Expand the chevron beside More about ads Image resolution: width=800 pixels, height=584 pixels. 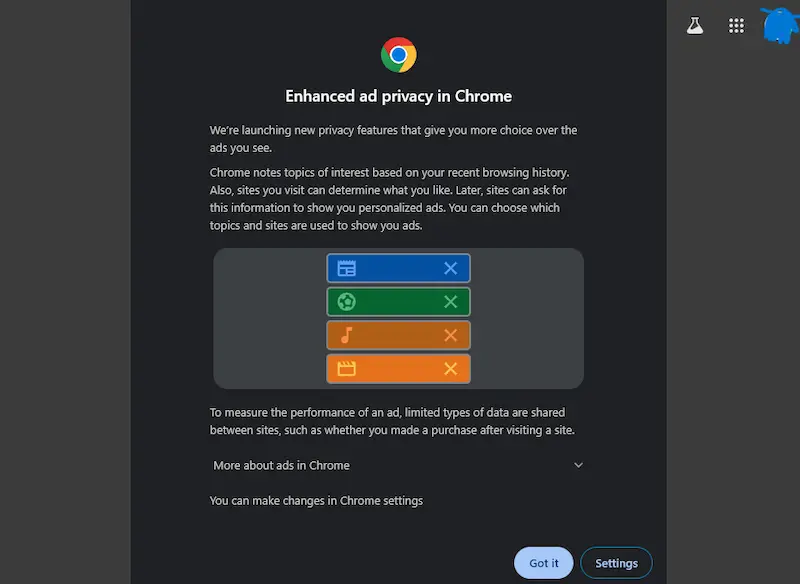pyautogui.click(x=578, y=465)
